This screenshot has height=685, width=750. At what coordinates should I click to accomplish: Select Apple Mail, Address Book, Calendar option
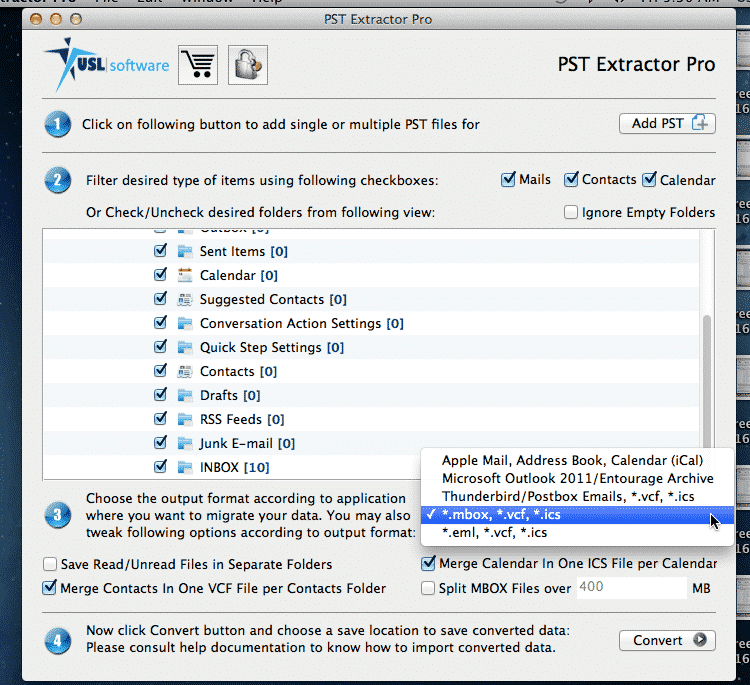577,460
